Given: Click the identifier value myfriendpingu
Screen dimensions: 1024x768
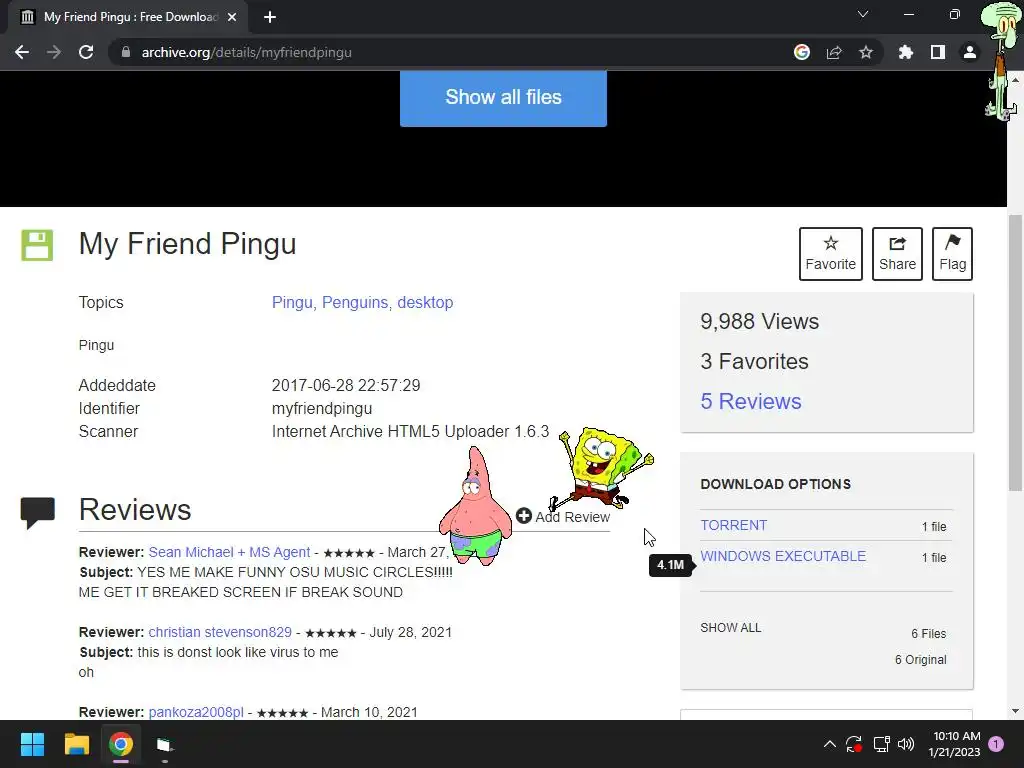Looking at the screenshot, I should coord(322,408).
